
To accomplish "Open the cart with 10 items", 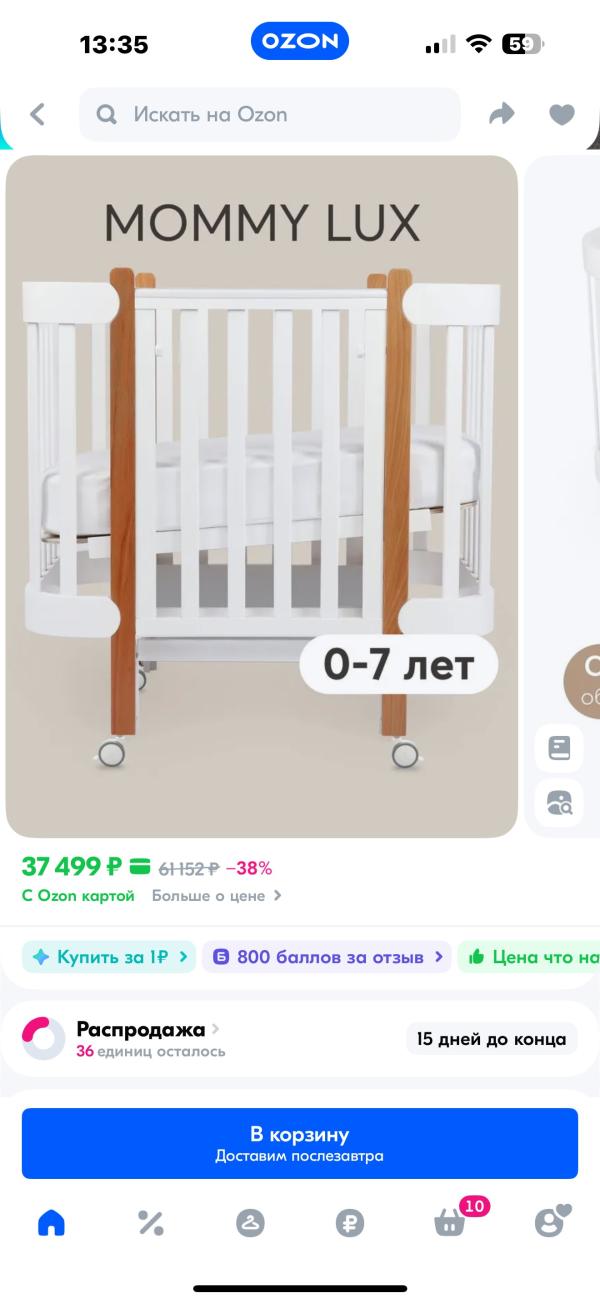I will click(x=452, y=1220).
